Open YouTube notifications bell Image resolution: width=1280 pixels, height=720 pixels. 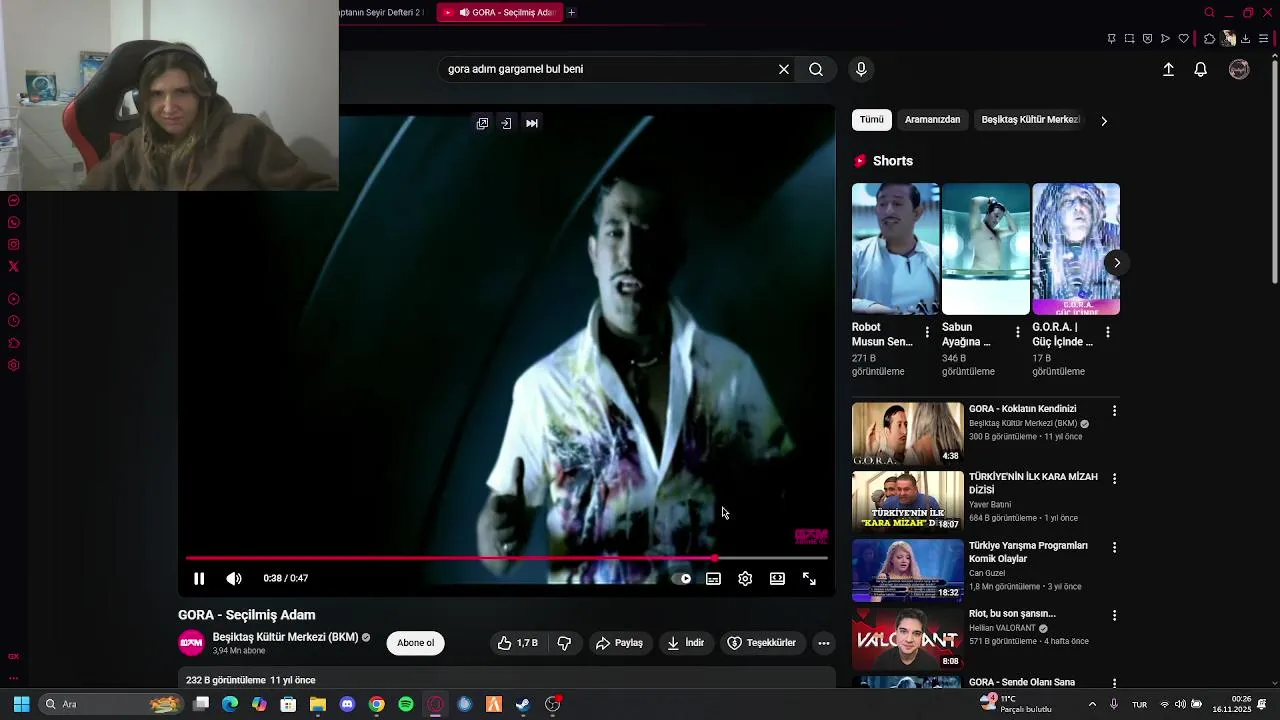click(1201, 69)
